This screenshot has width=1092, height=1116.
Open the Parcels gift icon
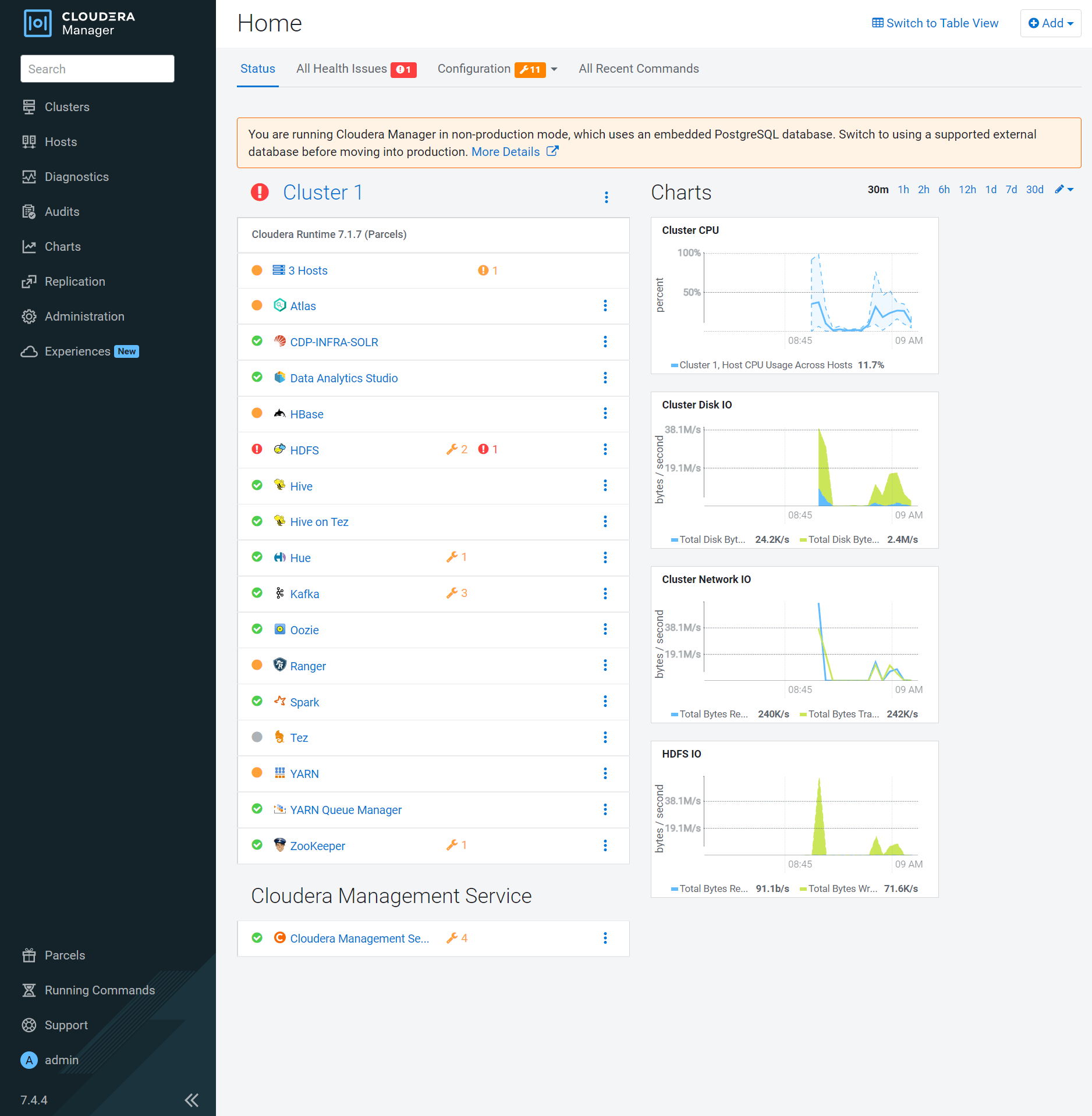pyautogui.click(x=29, y=955)
